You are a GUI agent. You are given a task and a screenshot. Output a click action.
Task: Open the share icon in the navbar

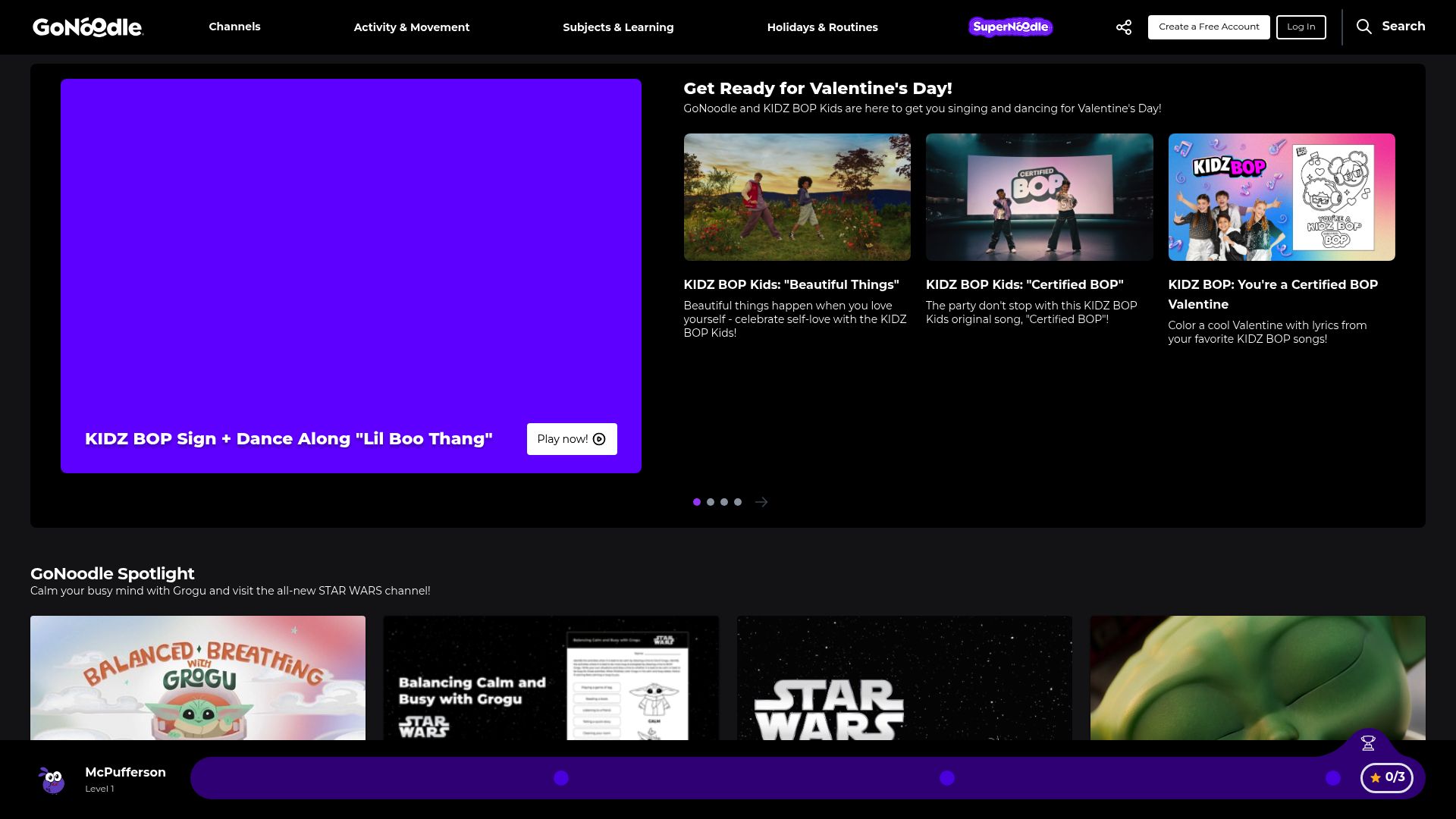[x=1122, y=27]
